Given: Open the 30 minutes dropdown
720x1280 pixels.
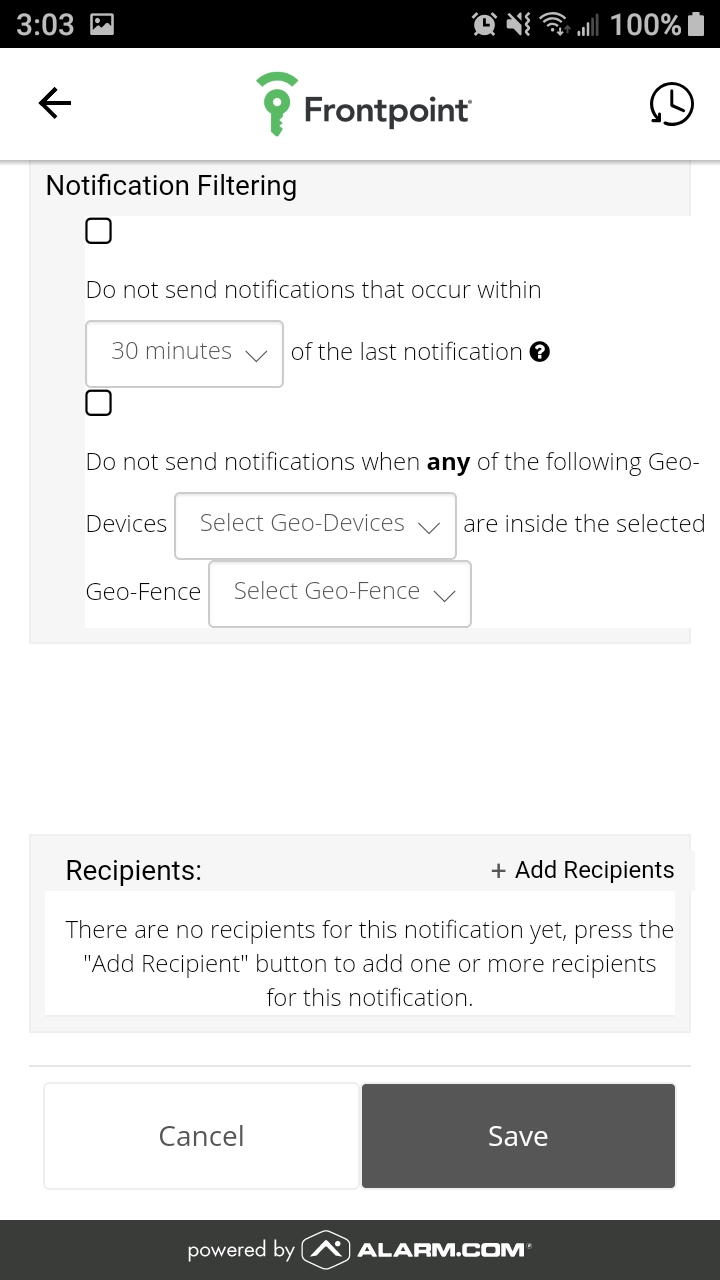Looking at the screenshot, I should coord(184,353).
